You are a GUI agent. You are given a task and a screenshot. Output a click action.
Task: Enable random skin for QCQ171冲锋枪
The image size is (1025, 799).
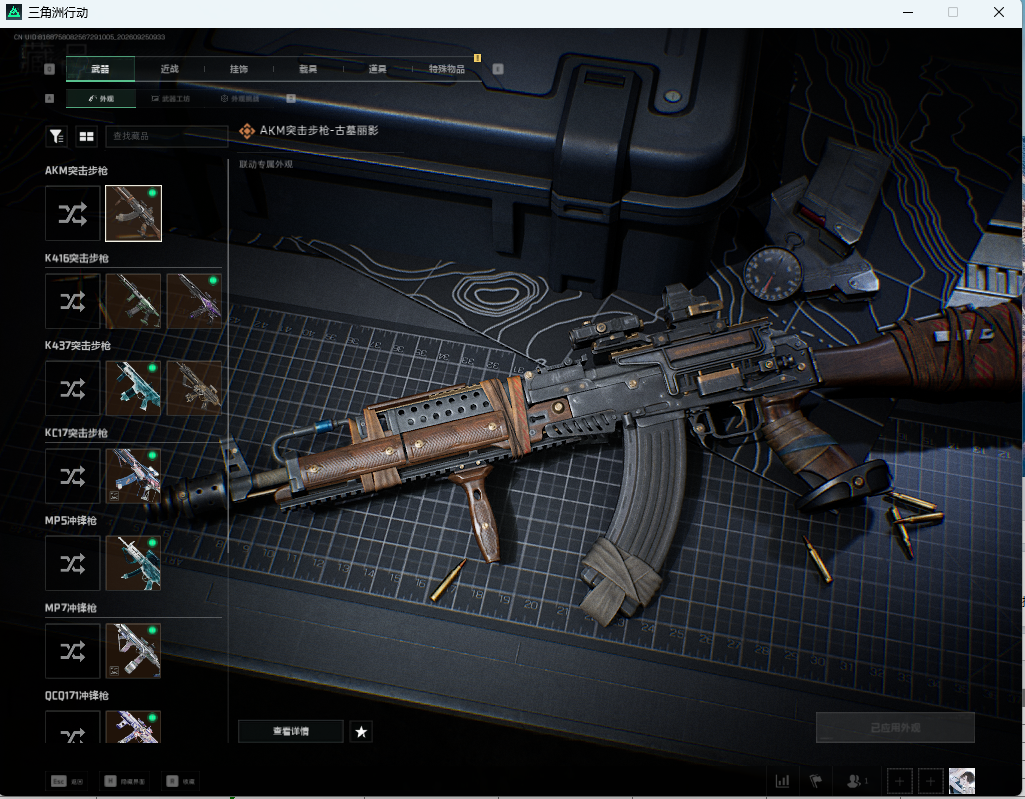pyautogui.click(x=73, y=727)
